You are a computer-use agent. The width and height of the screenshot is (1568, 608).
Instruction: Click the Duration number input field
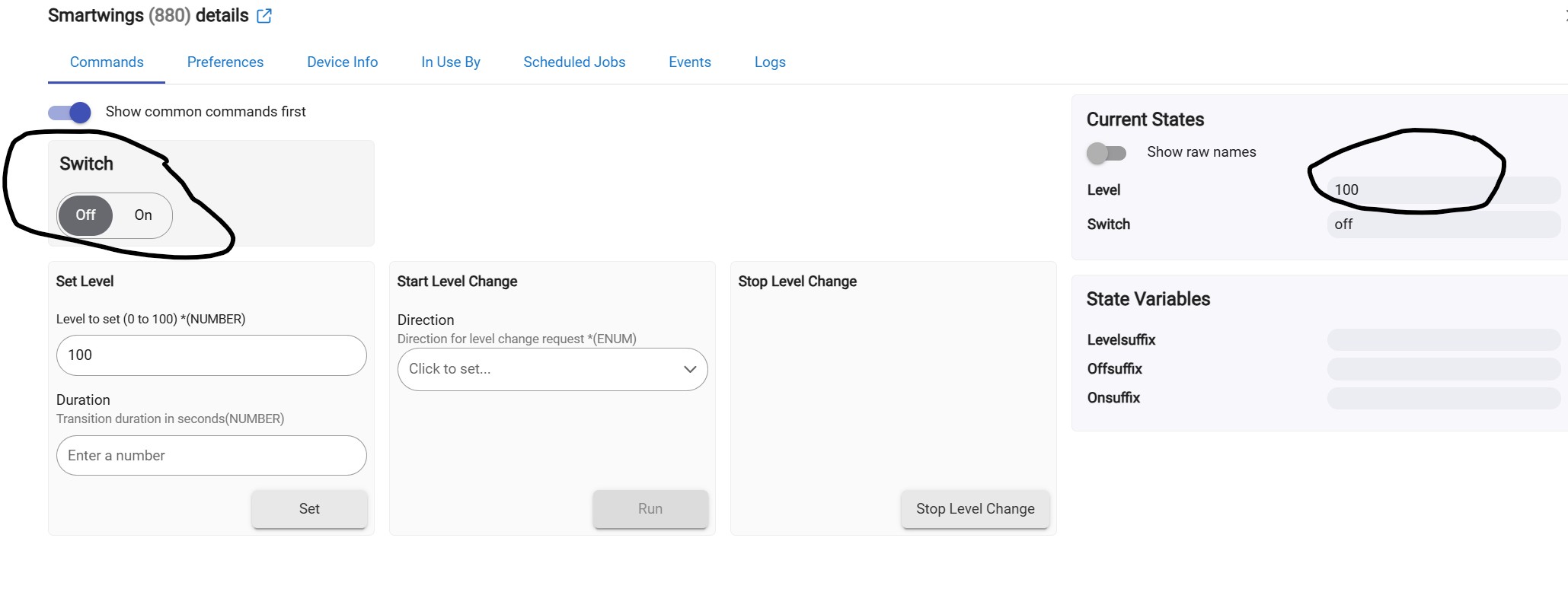(211, 456)
